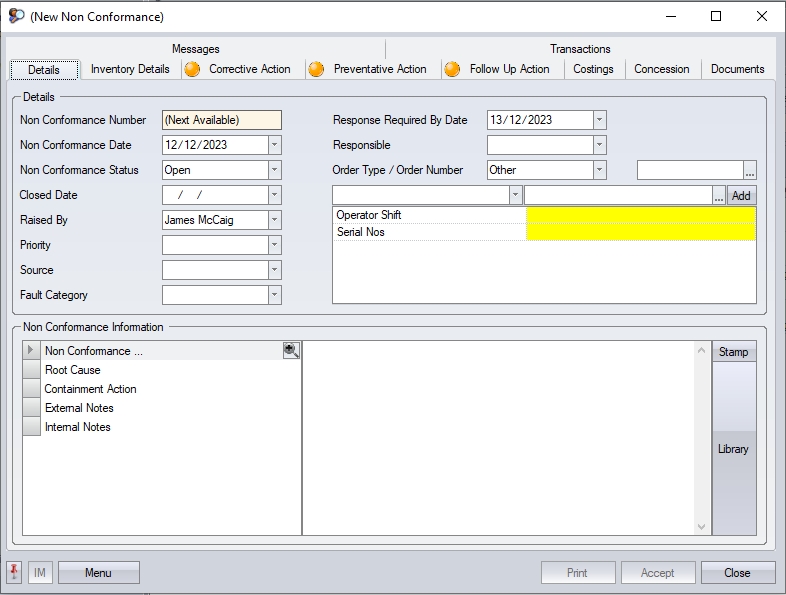Open the Documents tab
Viewport: 786px width, 595px height.
pos(737,69)
